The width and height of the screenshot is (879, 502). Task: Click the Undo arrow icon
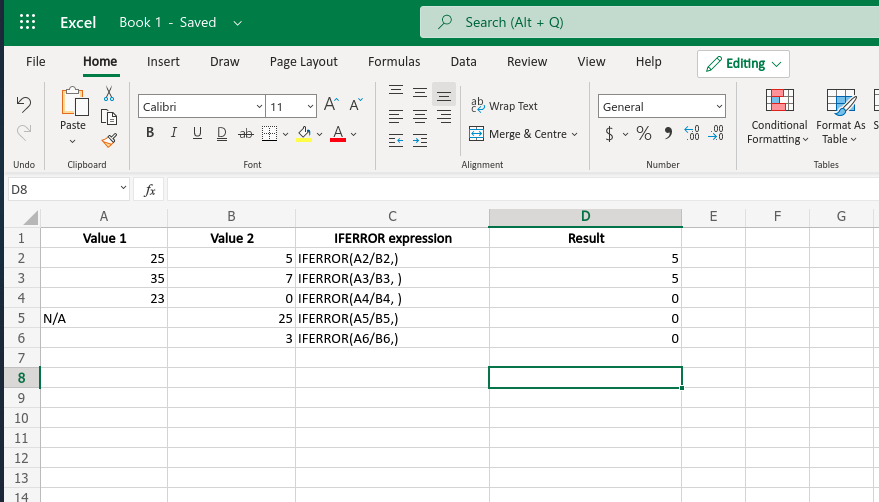24,104
